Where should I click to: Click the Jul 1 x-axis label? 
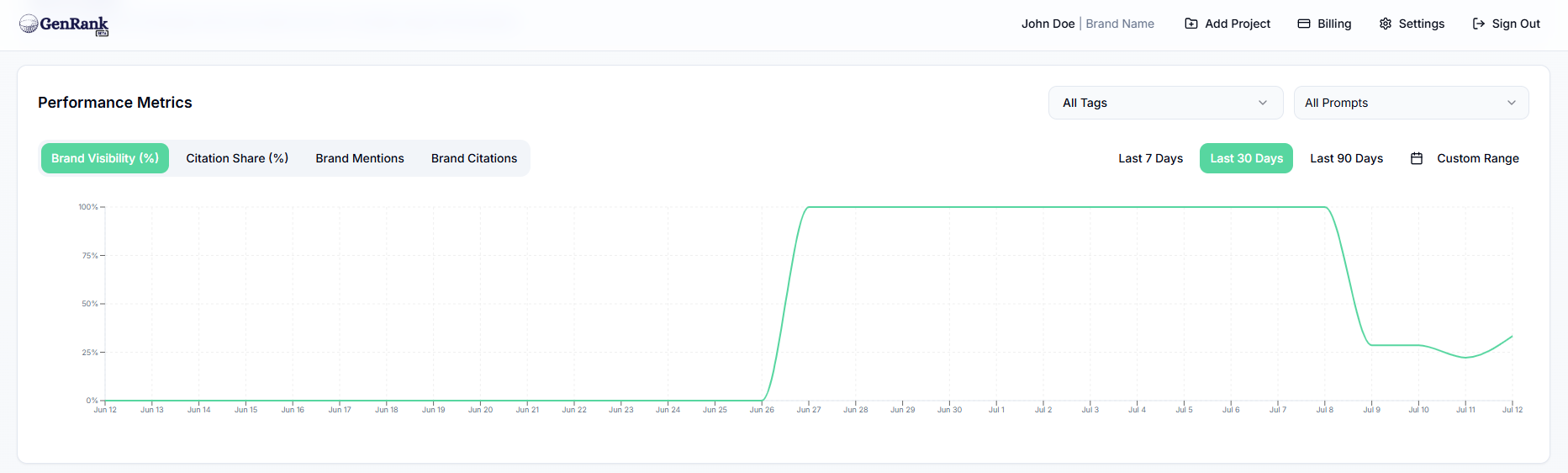[x=996, y=410]
